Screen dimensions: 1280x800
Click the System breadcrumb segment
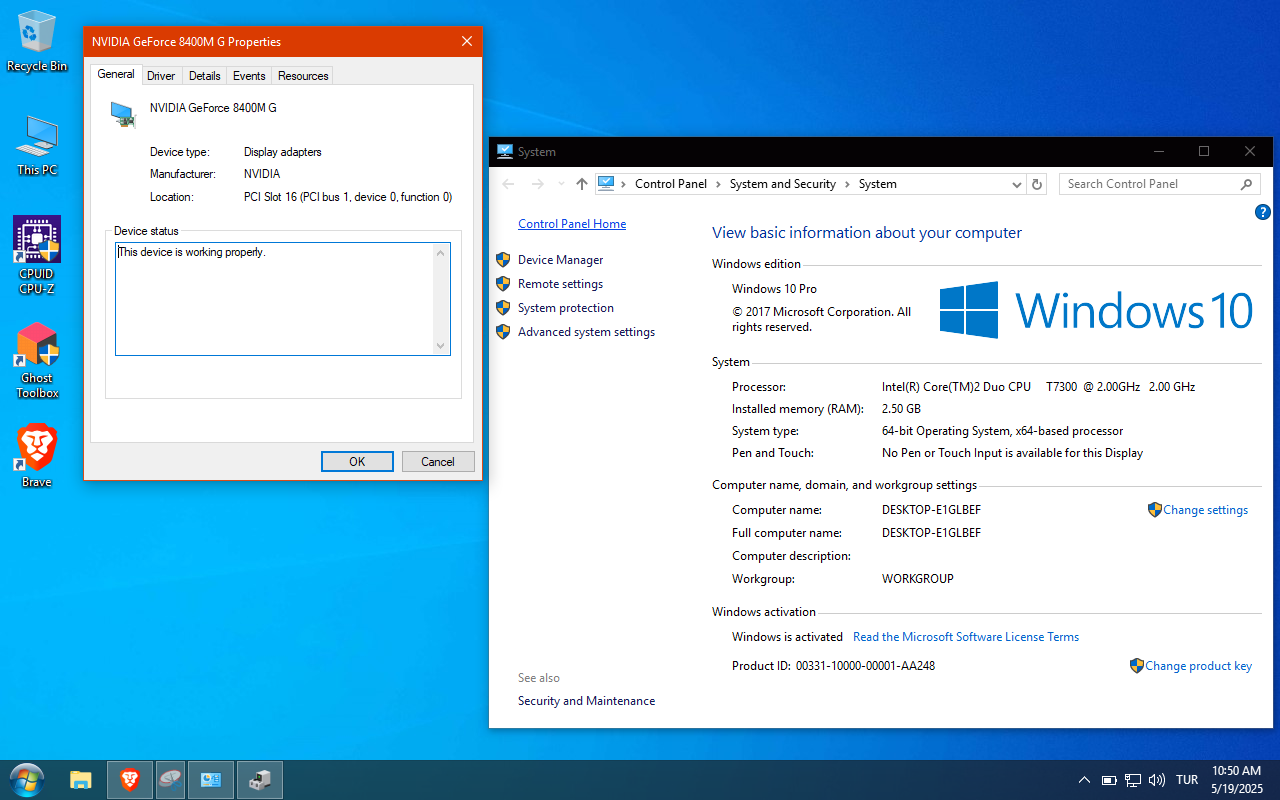click(878, 184)
